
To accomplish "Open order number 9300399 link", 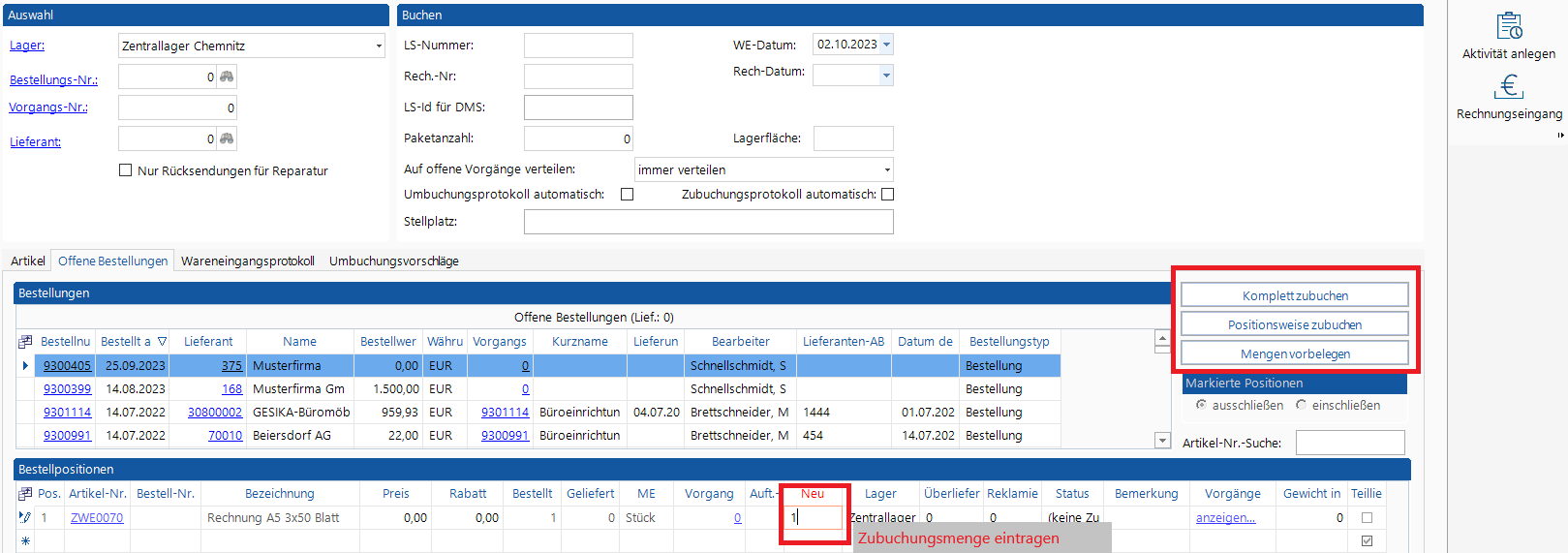I will point(67,389).
